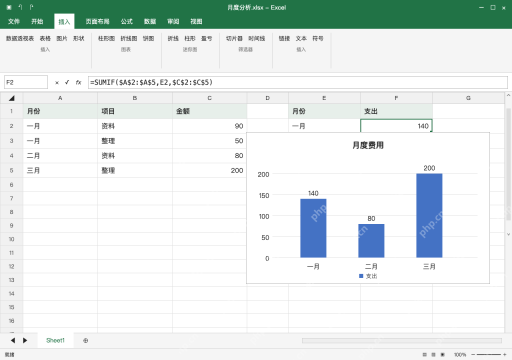Image resolution: width=512 pixels, height=360 pixels.
Task: Click 数据透视表 in the ribbon
Action: pos(20,39)
